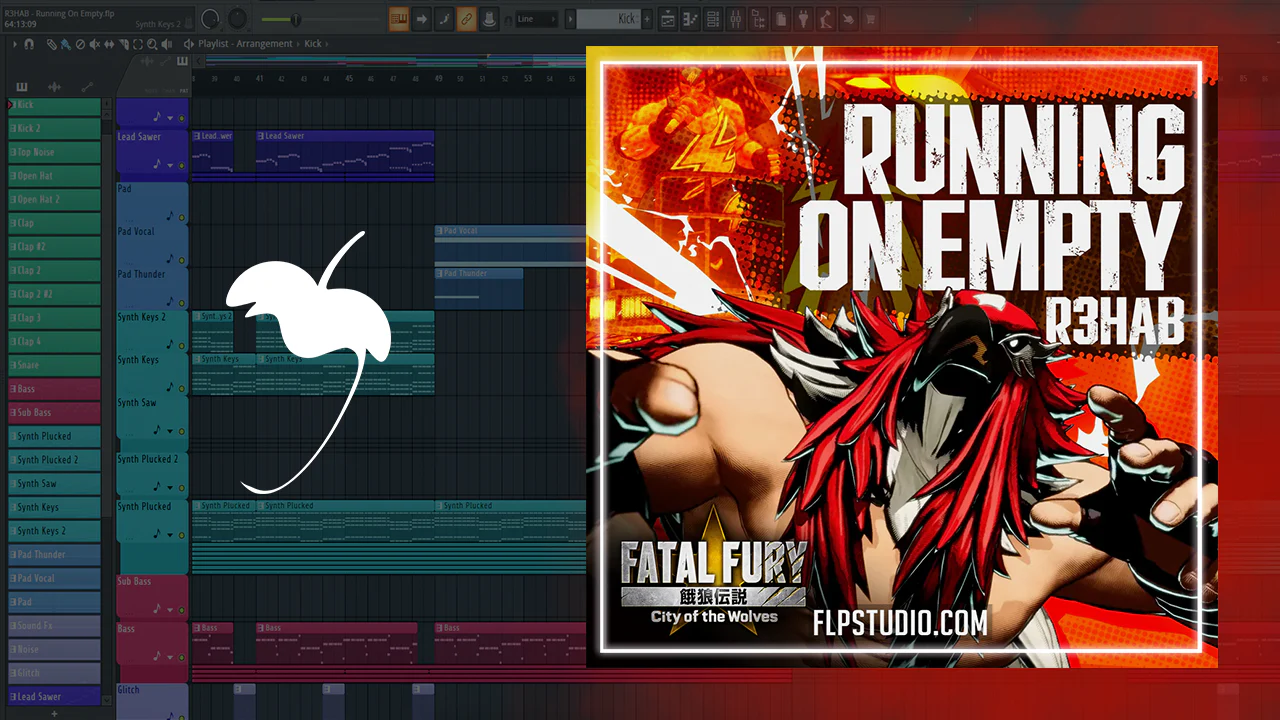Open the playlist options menu arrow
Screen dimensions: 1280x720
15,44
